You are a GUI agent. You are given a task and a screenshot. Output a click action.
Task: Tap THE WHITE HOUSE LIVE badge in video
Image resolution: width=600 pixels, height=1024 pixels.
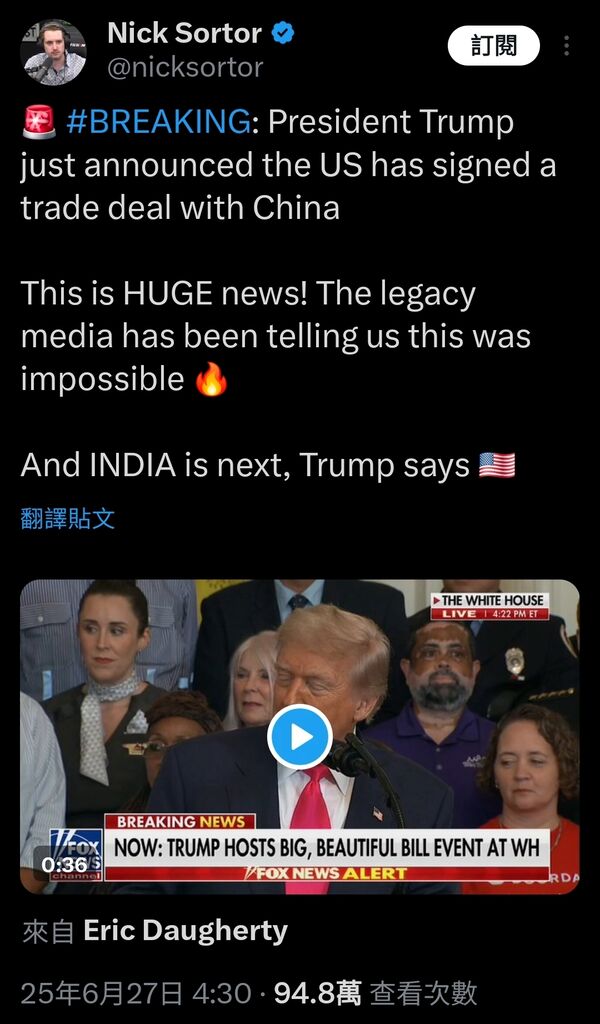(490, 607)
